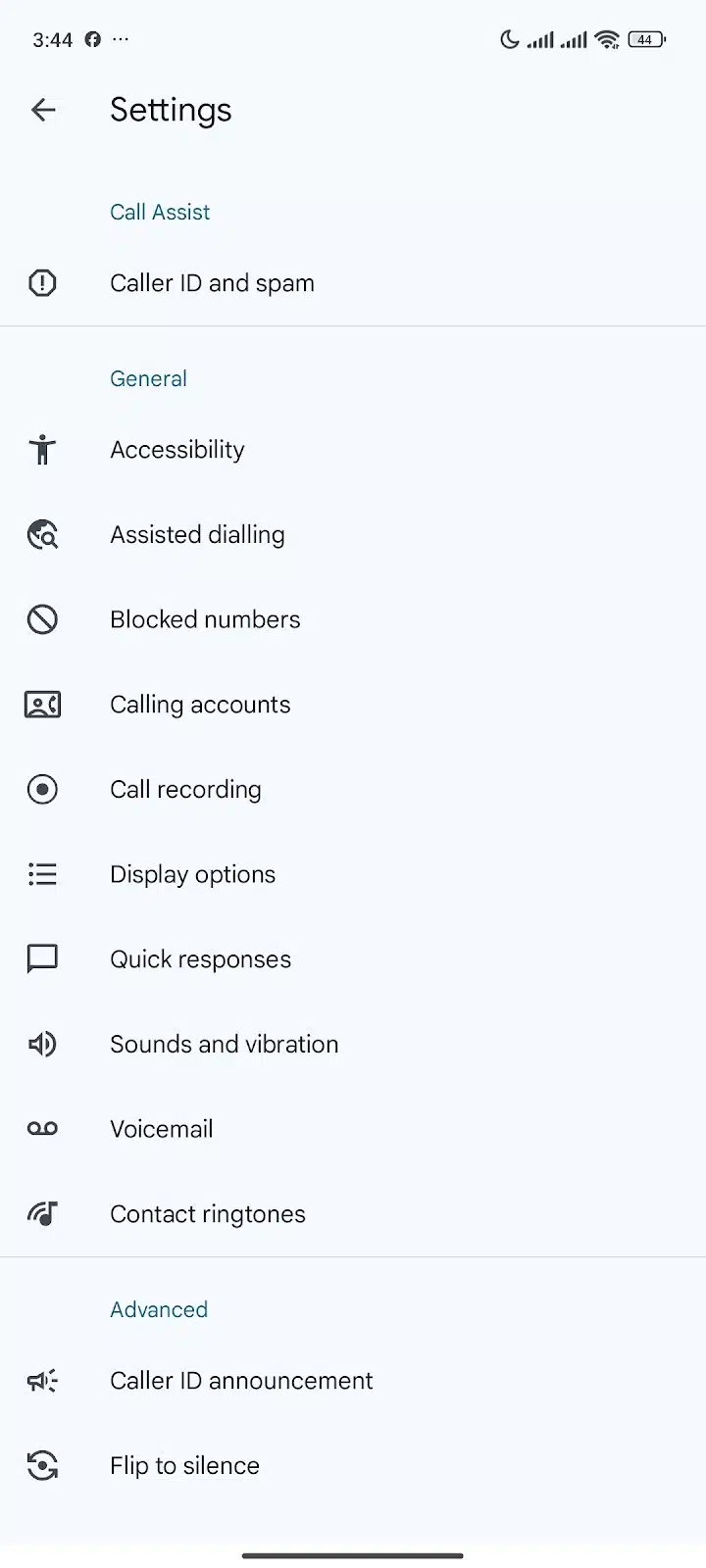Open the Voicemail settings entry
Viewport: 706px width, 1568px height.
click(x=353, y=1129)
